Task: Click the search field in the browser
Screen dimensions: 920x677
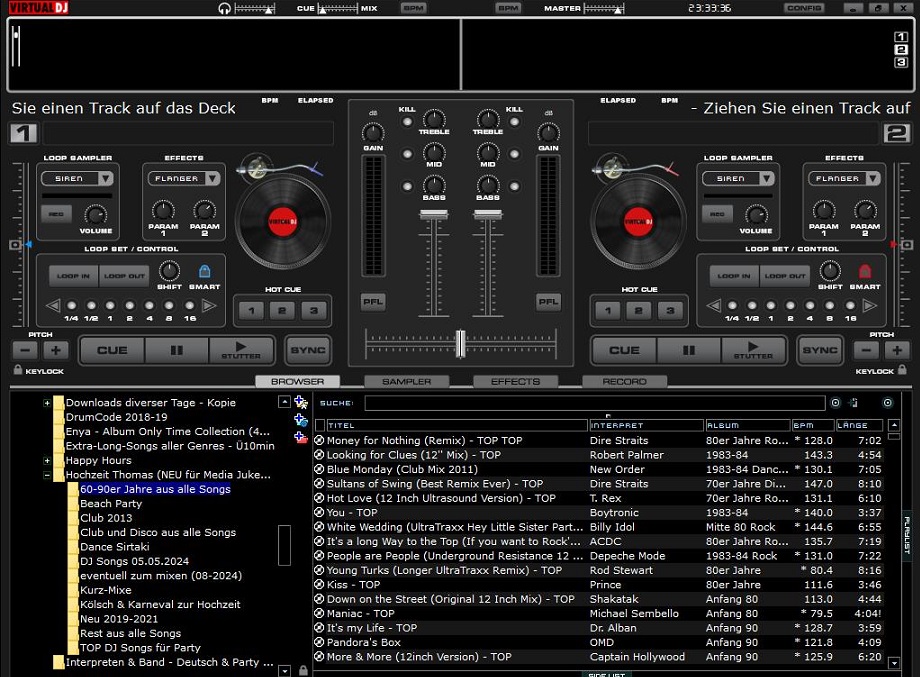Action: [594, 403]
